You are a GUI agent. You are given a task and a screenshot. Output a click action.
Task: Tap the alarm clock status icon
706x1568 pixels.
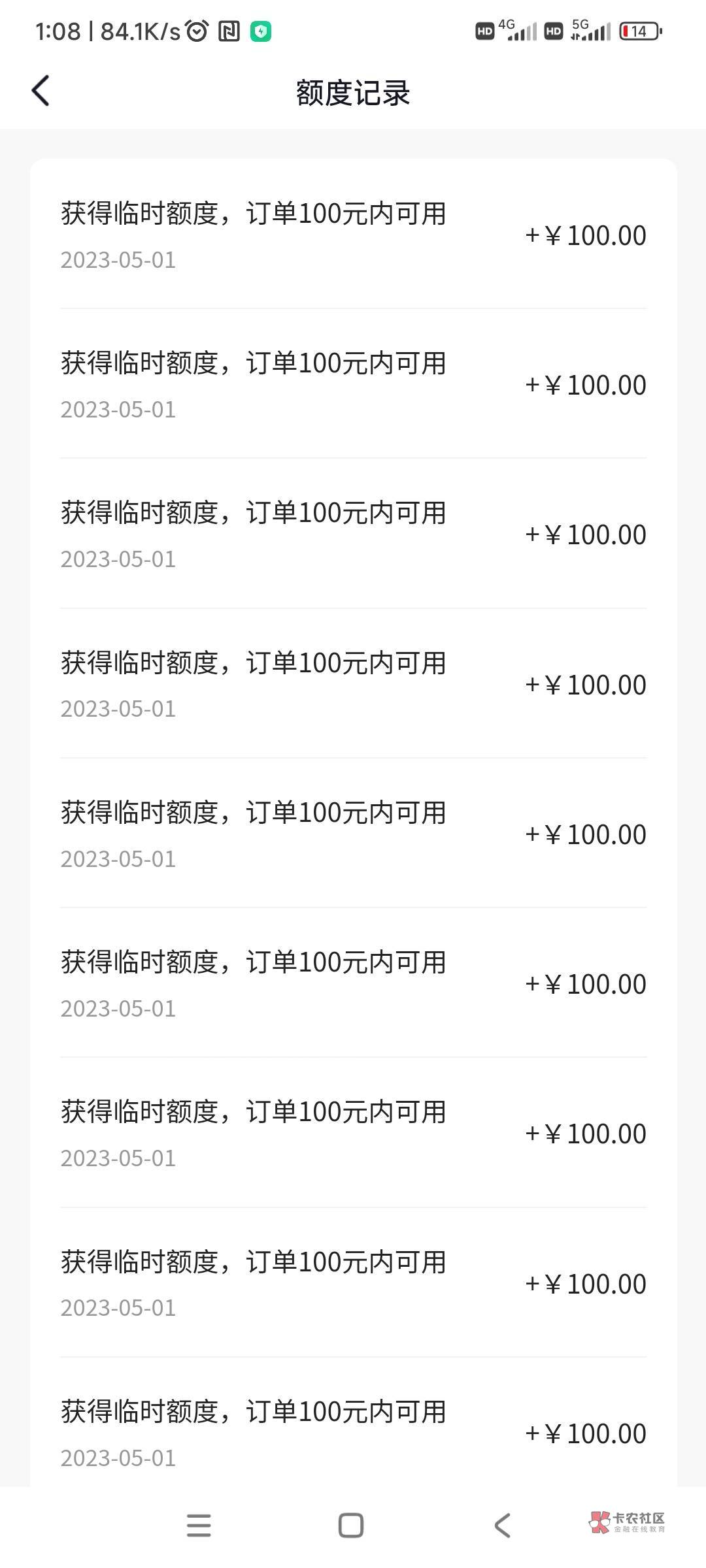point(197,31)
